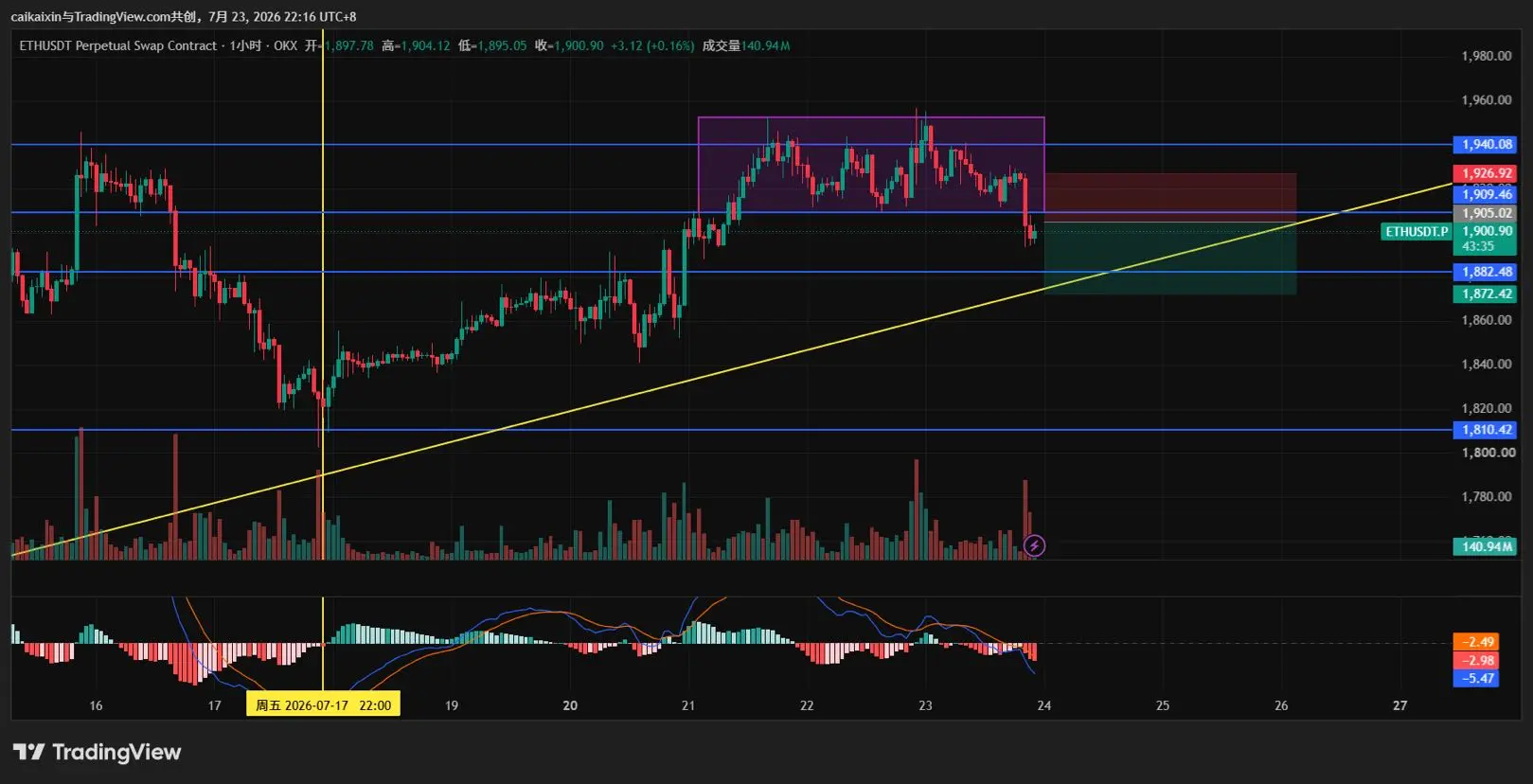Select the blue 1,882.48 price label
Viewport: 1533px width, 784px height.
click(1485, 272)
